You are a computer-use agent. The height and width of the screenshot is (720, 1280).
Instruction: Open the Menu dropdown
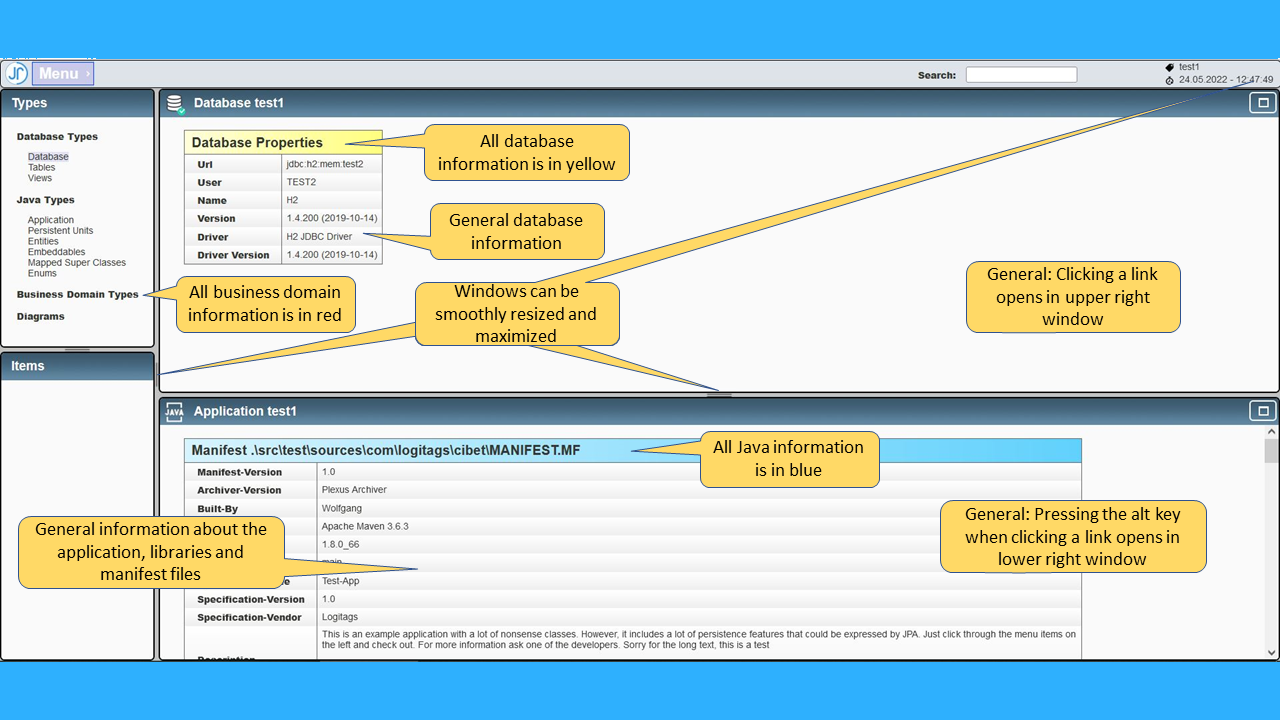pyautogui.click(x=63, y=73)
